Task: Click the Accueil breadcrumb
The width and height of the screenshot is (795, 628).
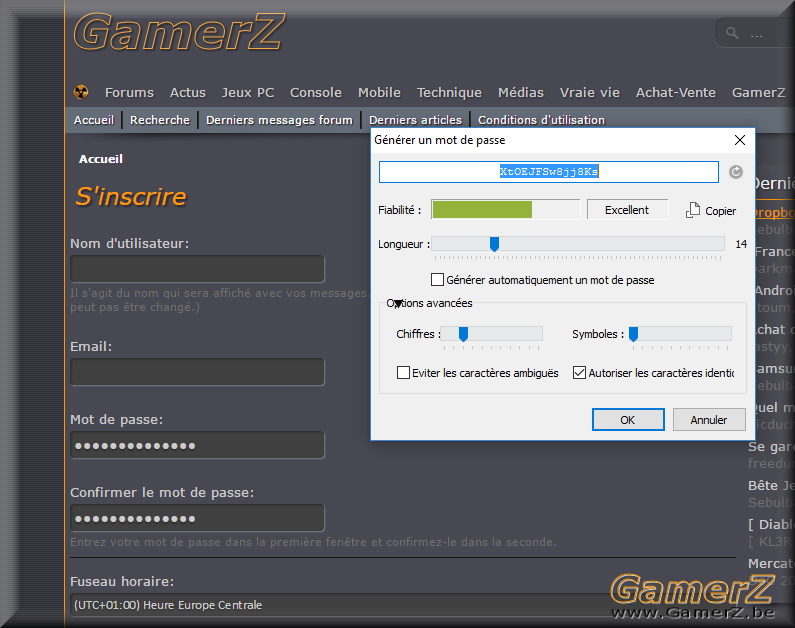Action: click(x=101, y=159)
